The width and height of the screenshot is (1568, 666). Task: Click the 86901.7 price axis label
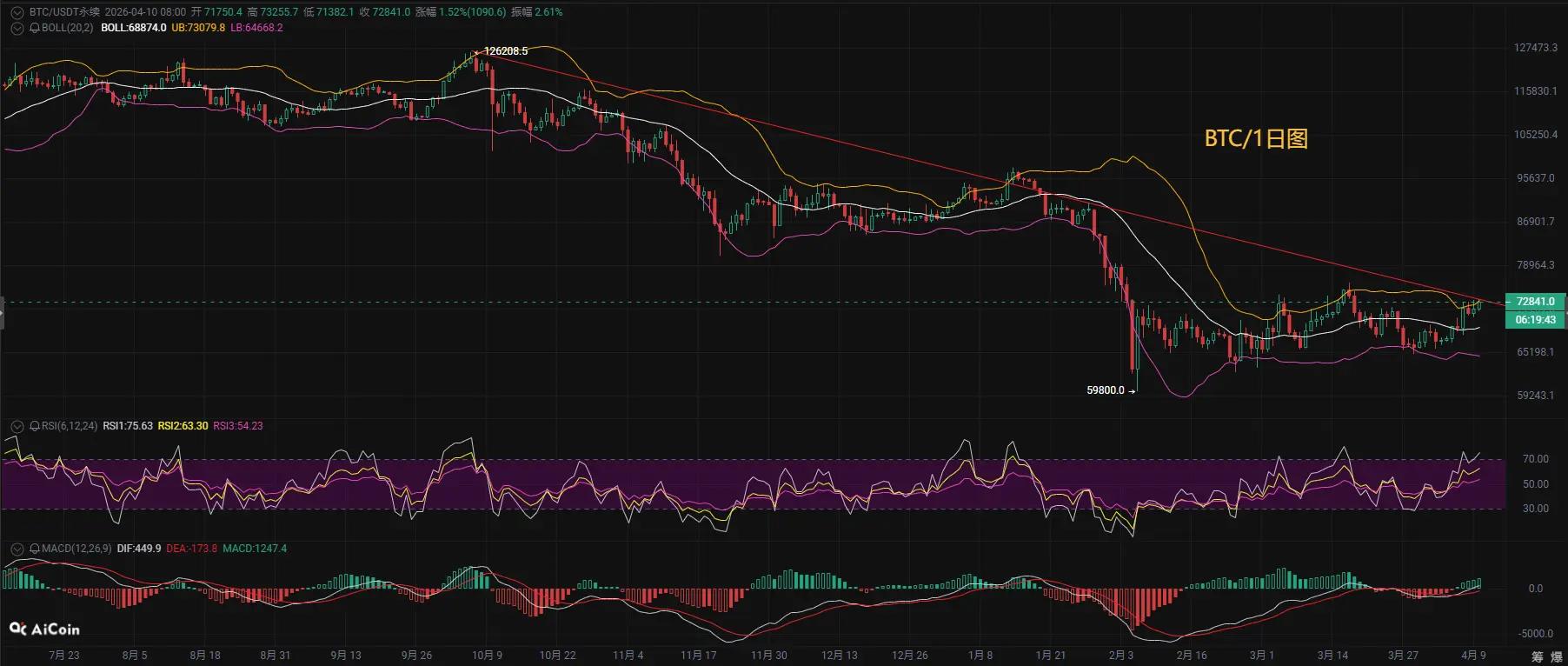tap(1536, 222)
